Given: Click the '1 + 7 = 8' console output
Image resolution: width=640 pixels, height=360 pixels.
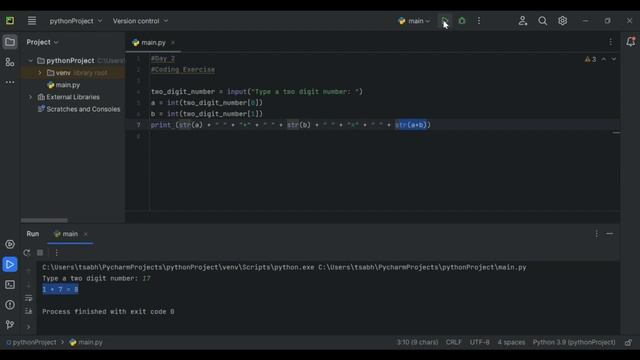Looking at the screenshot, I should point(60,289).
